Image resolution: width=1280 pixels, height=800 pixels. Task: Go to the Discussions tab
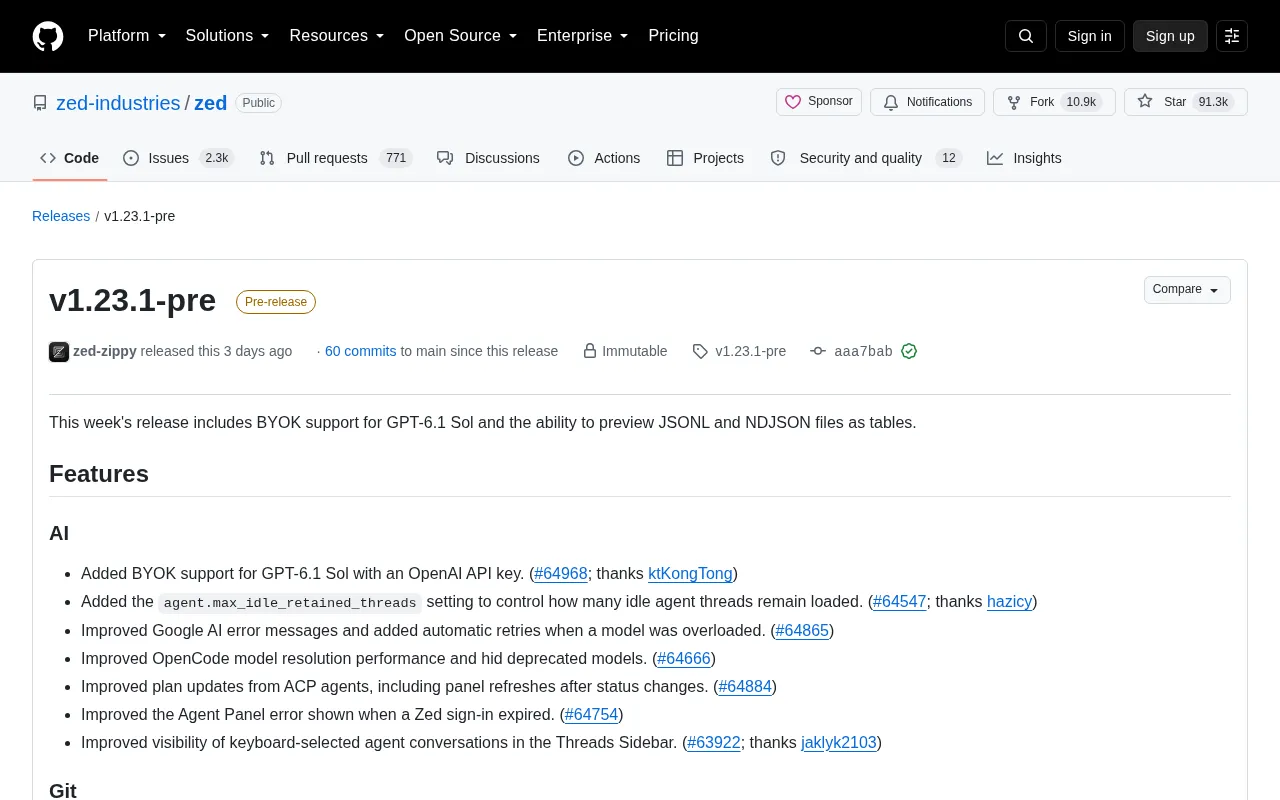tap(488, 158)
